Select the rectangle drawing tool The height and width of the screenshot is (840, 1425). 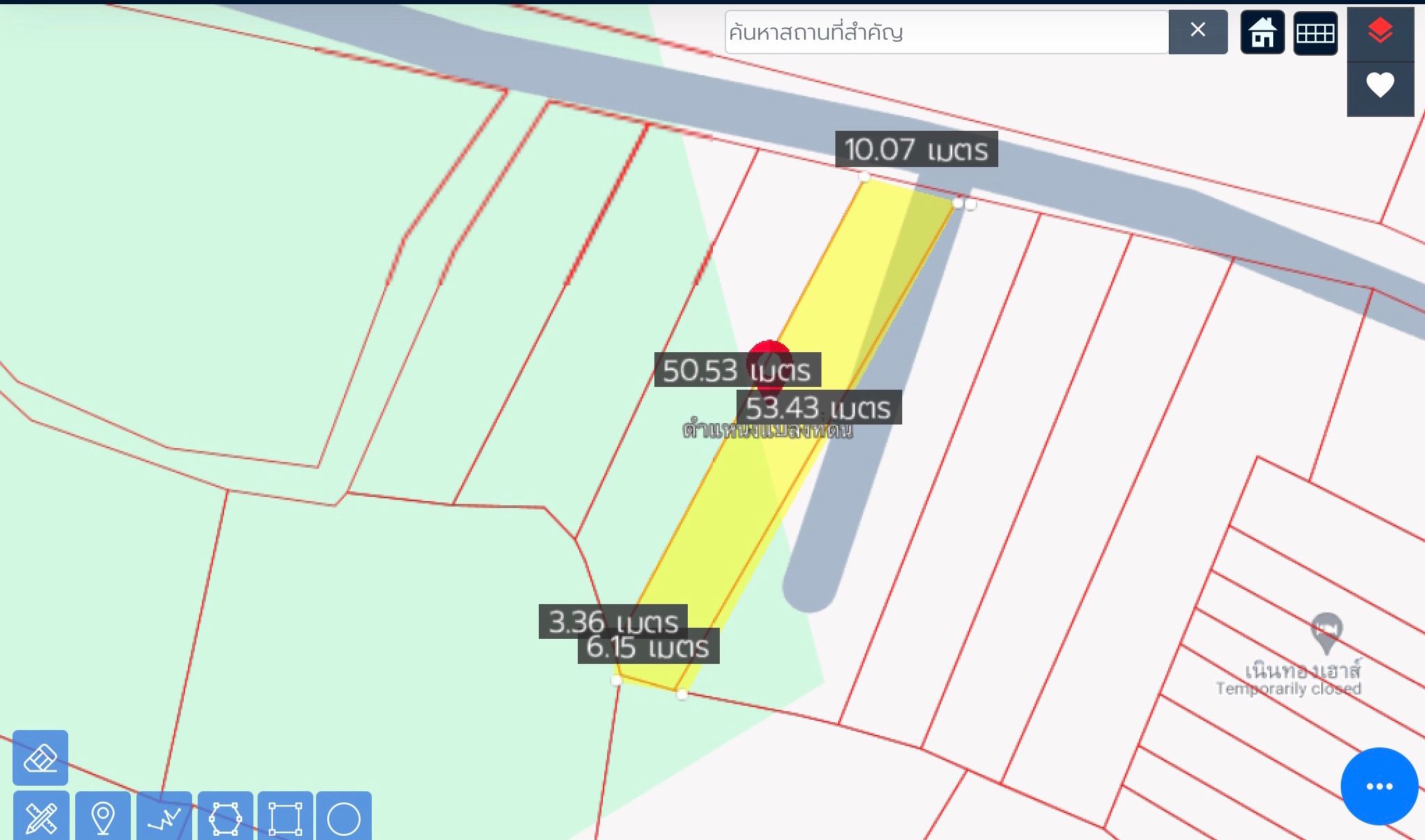tap(285, 816)
